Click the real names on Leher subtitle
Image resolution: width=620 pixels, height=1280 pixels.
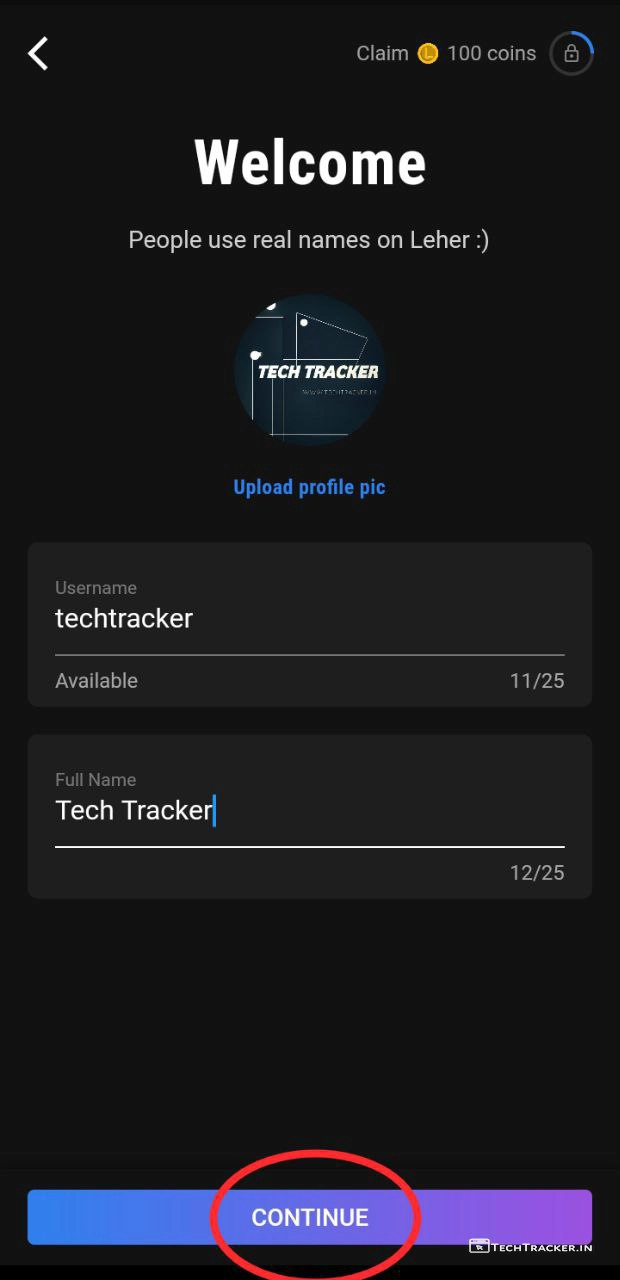tap(310, 240)
